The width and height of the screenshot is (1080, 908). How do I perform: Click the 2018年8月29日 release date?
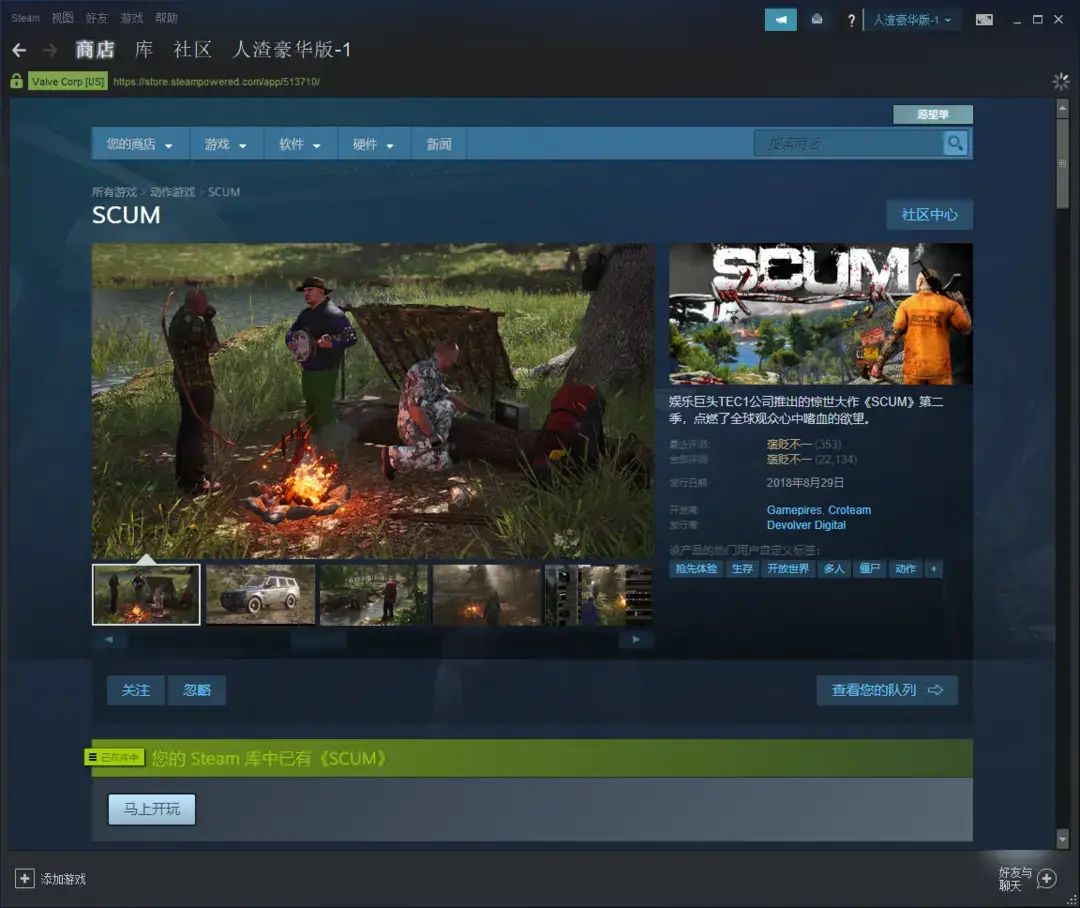[805, 482]
